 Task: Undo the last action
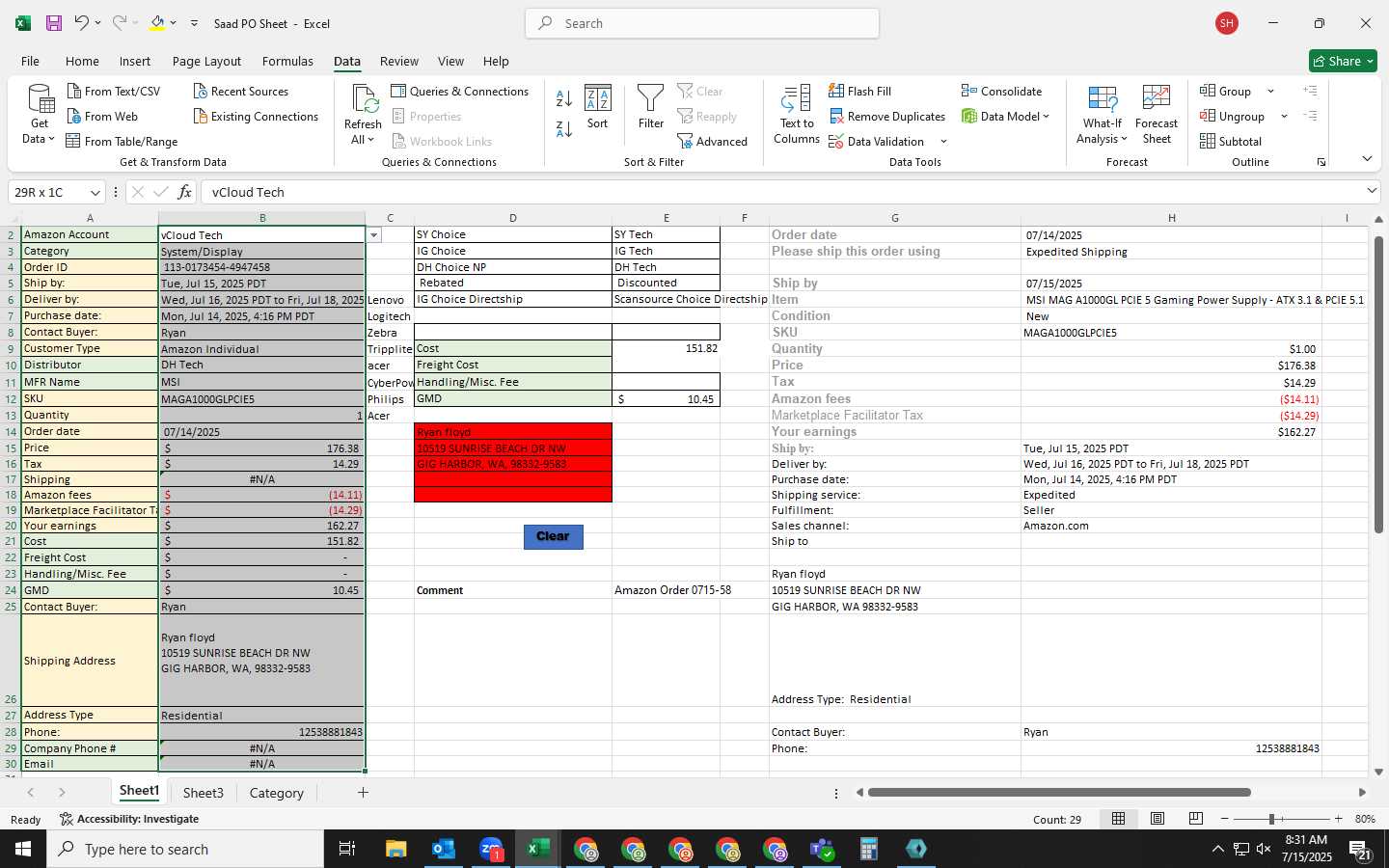click(82, 23)
